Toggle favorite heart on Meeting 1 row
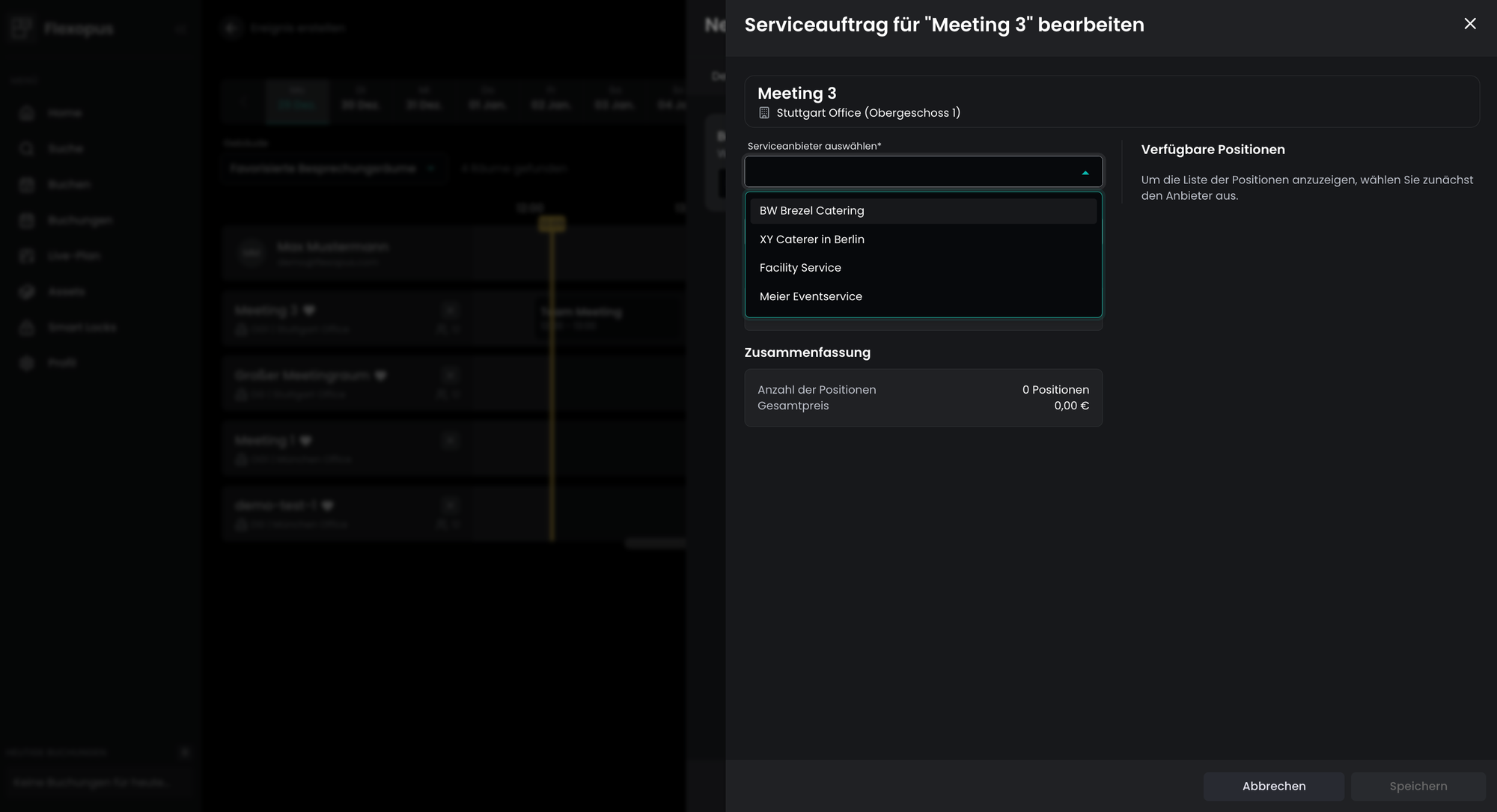This screenshot has height=812, width=1497. [x=305, y=441]
